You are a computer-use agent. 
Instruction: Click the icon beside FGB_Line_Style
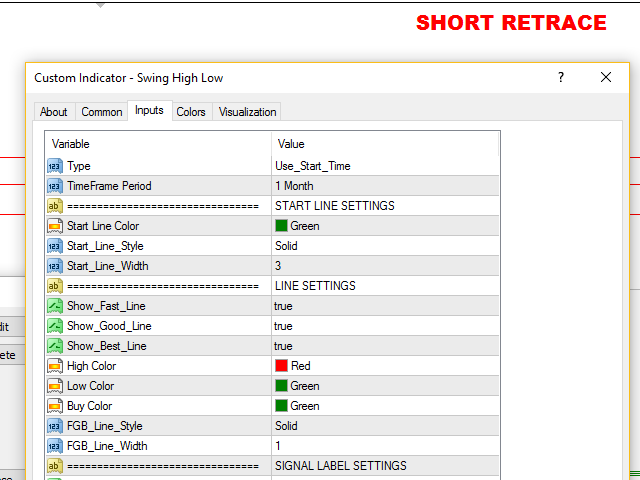(55, 426)
